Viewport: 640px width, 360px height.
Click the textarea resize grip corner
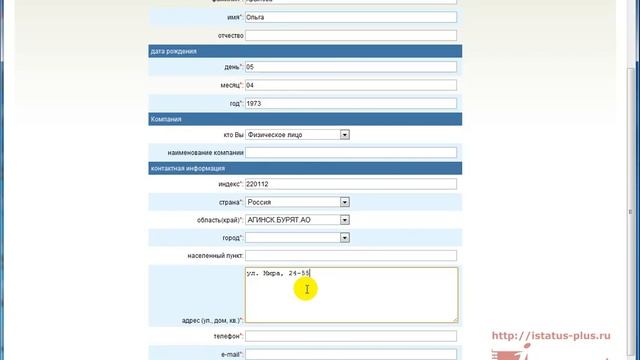pyautogui.click(x=455, y=320)
